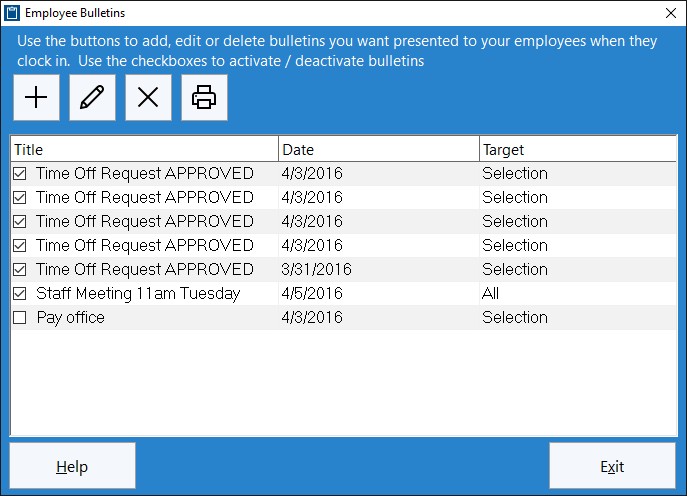
Task: Toggle the first Time Off Request checkbox
Action: (20, 174)
